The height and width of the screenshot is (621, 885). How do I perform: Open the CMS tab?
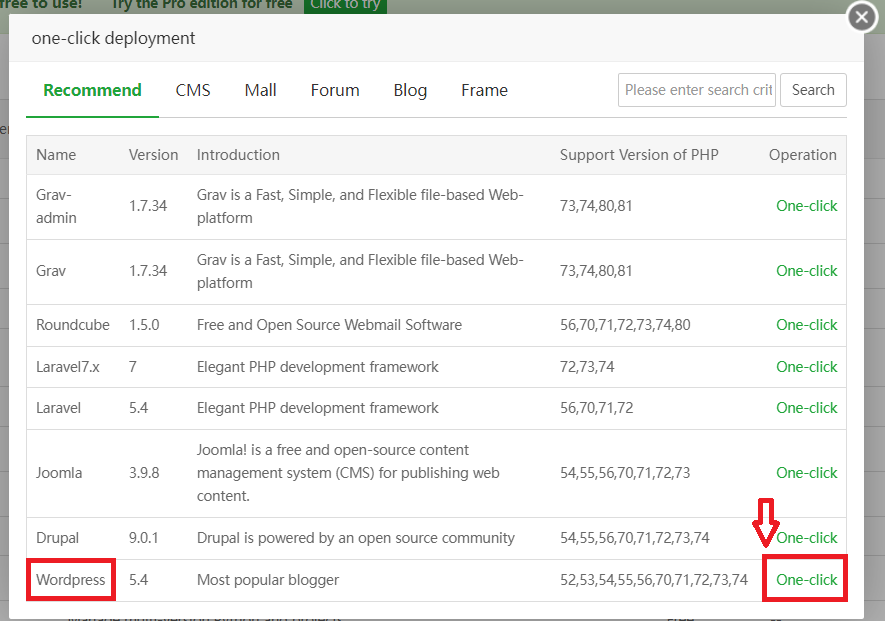click(193, 90)
